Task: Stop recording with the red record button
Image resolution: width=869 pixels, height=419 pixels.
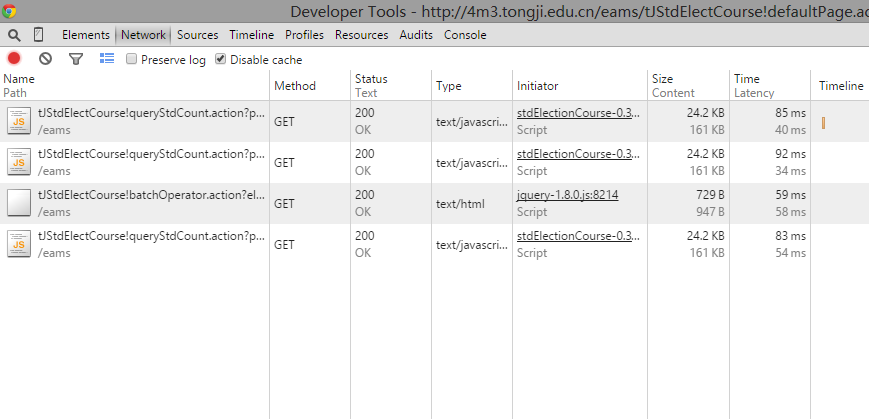Action: point(14,59)
